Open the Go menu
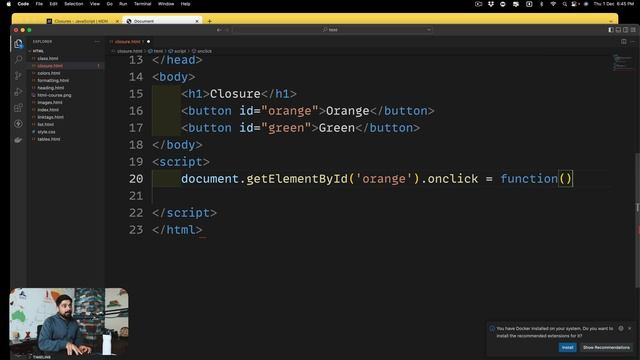Screen dimensions: 640x360 pos(109,4)
